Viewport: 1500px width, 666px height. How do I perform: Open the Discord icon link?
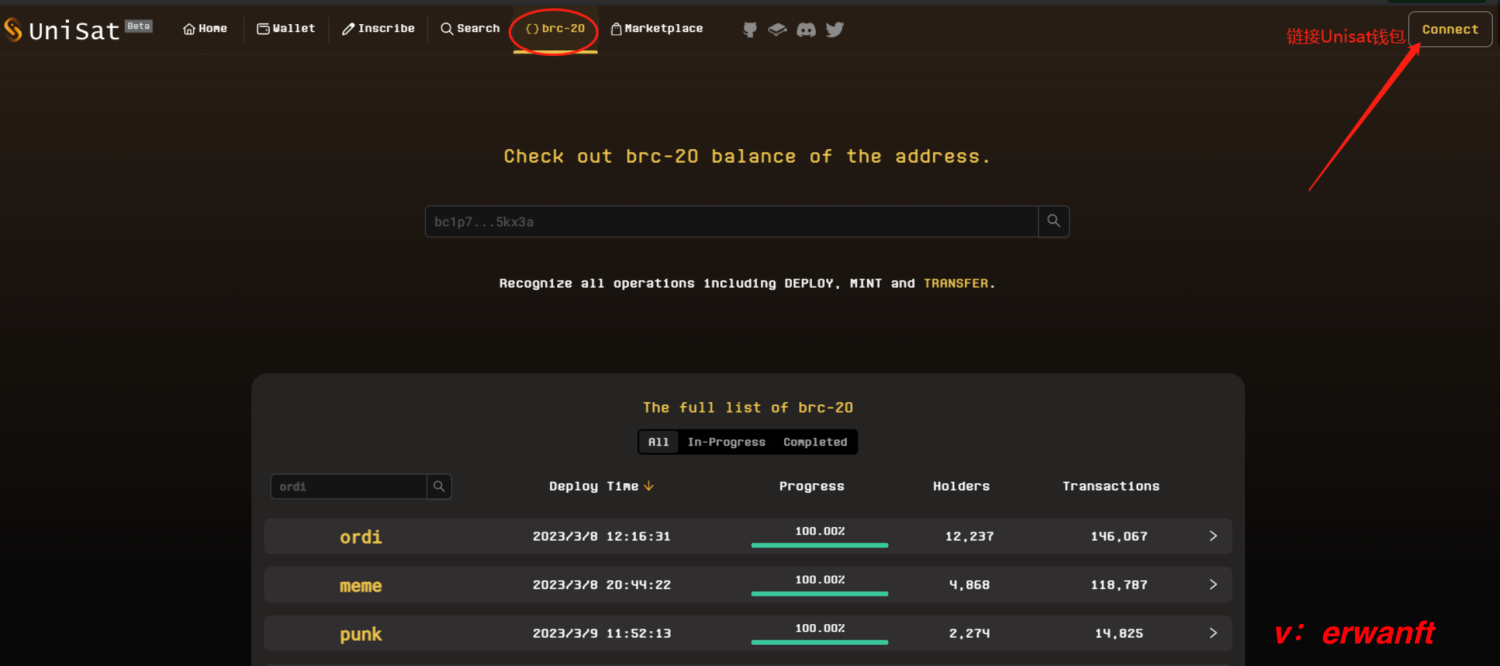point(806,30)
